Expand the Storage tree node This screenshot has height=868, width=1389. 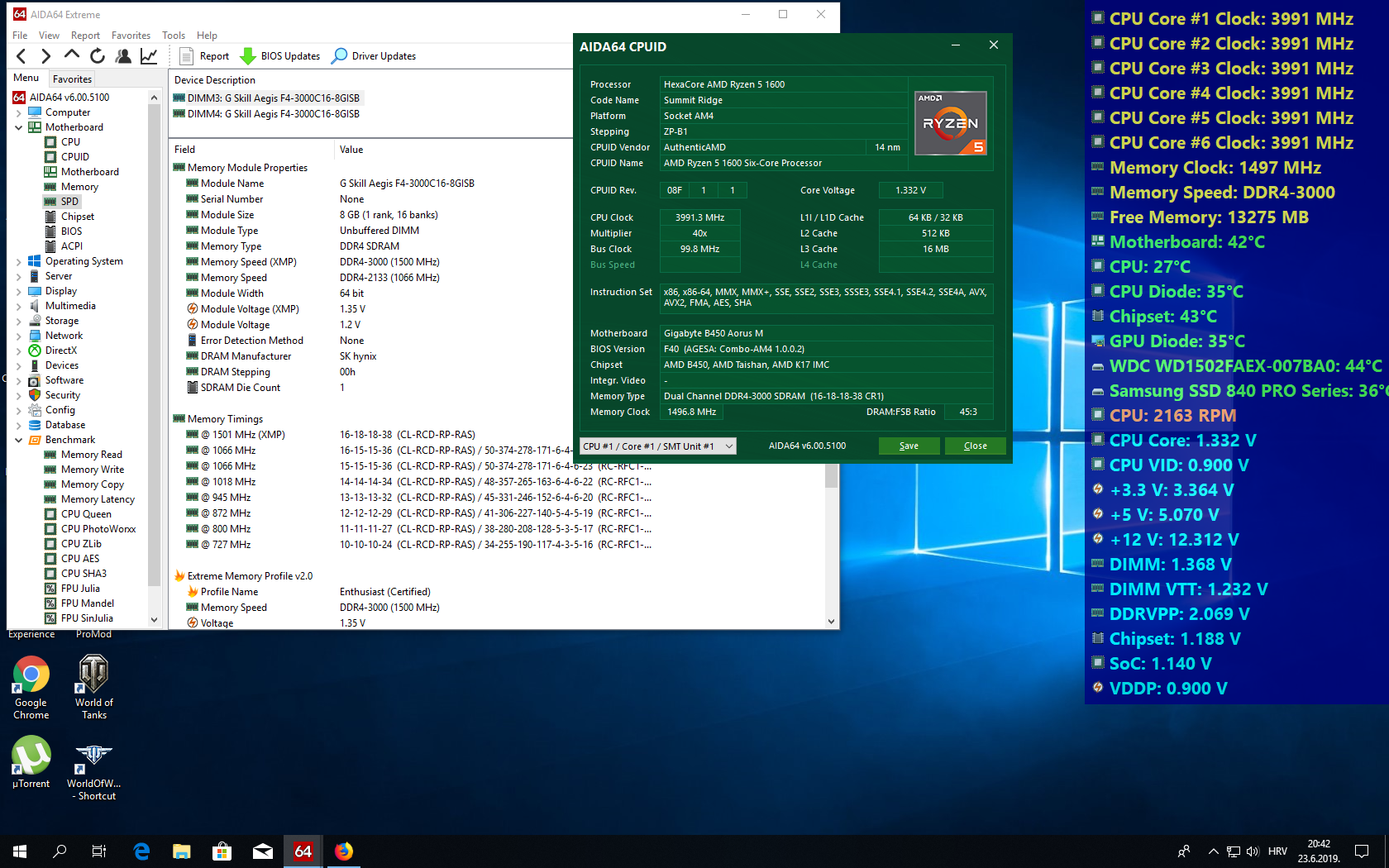18,321
